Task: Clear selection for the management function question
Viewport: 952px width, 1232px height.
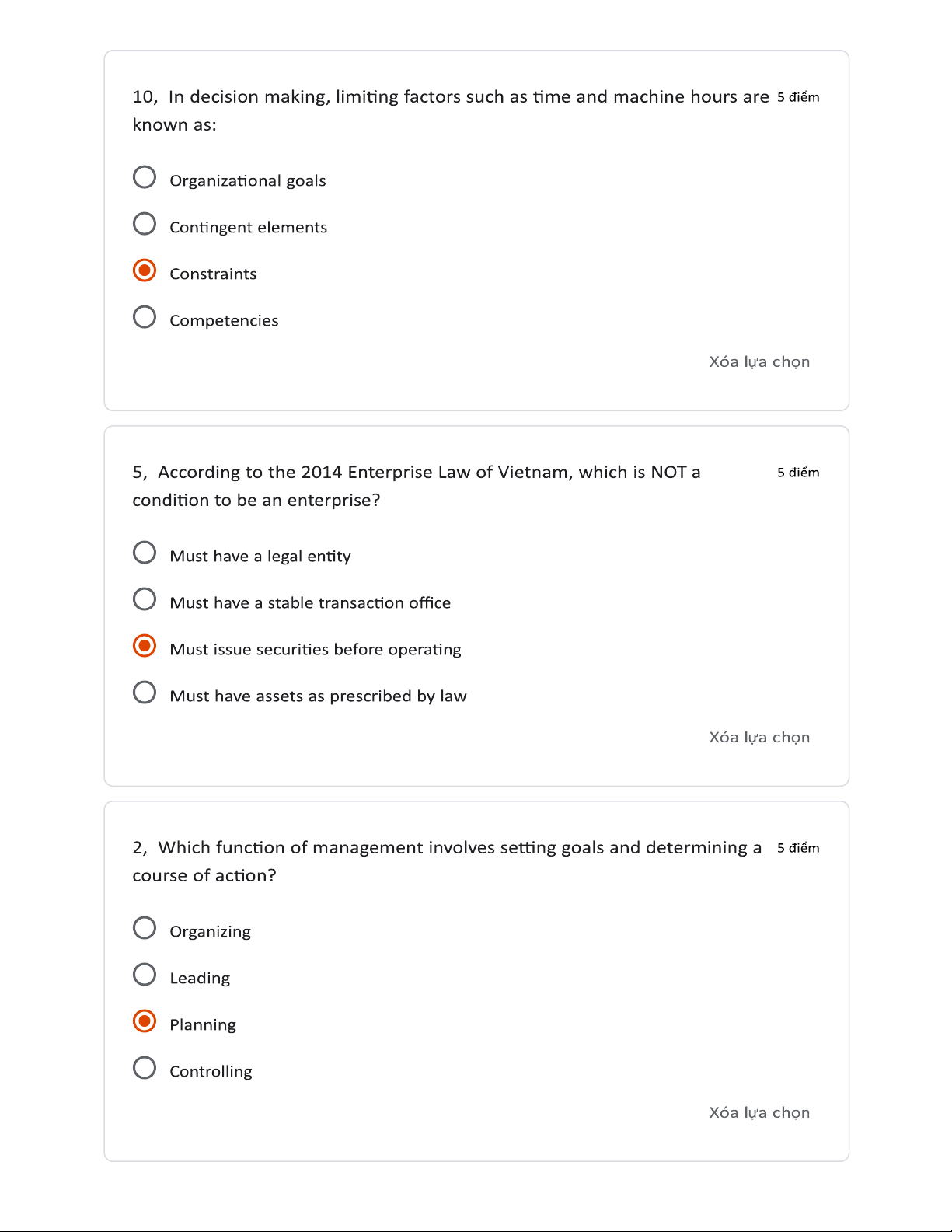Action: click(758, 1112)
